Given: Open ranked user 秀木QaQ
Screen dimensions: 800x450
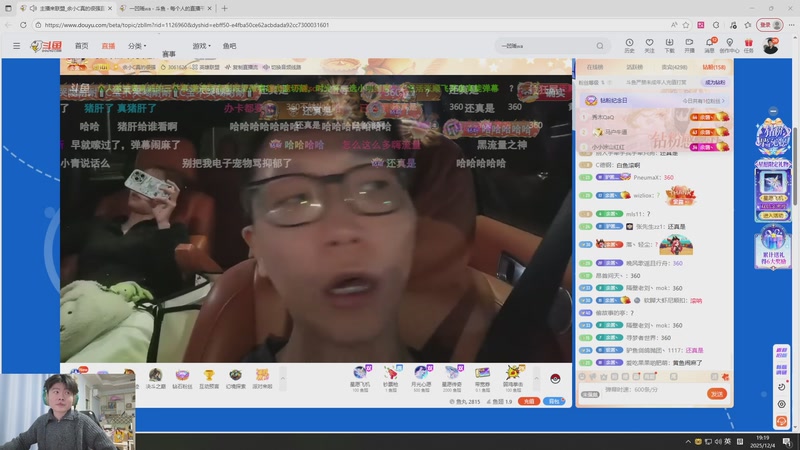Looking at the screenshot, I should coord(603,117).
